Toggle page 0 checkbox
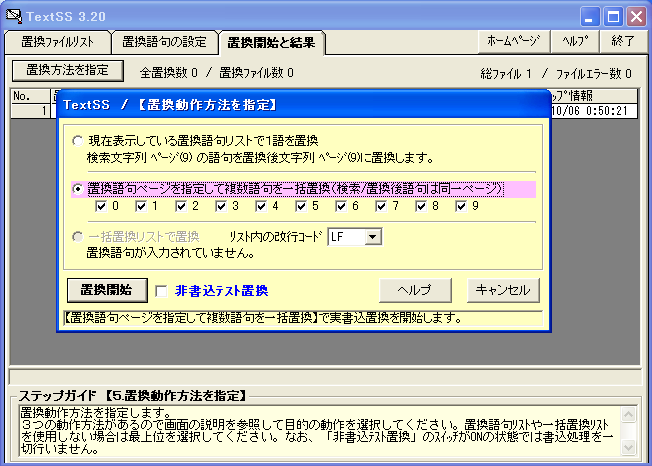 pyautogui.click(x=101, y=206)
